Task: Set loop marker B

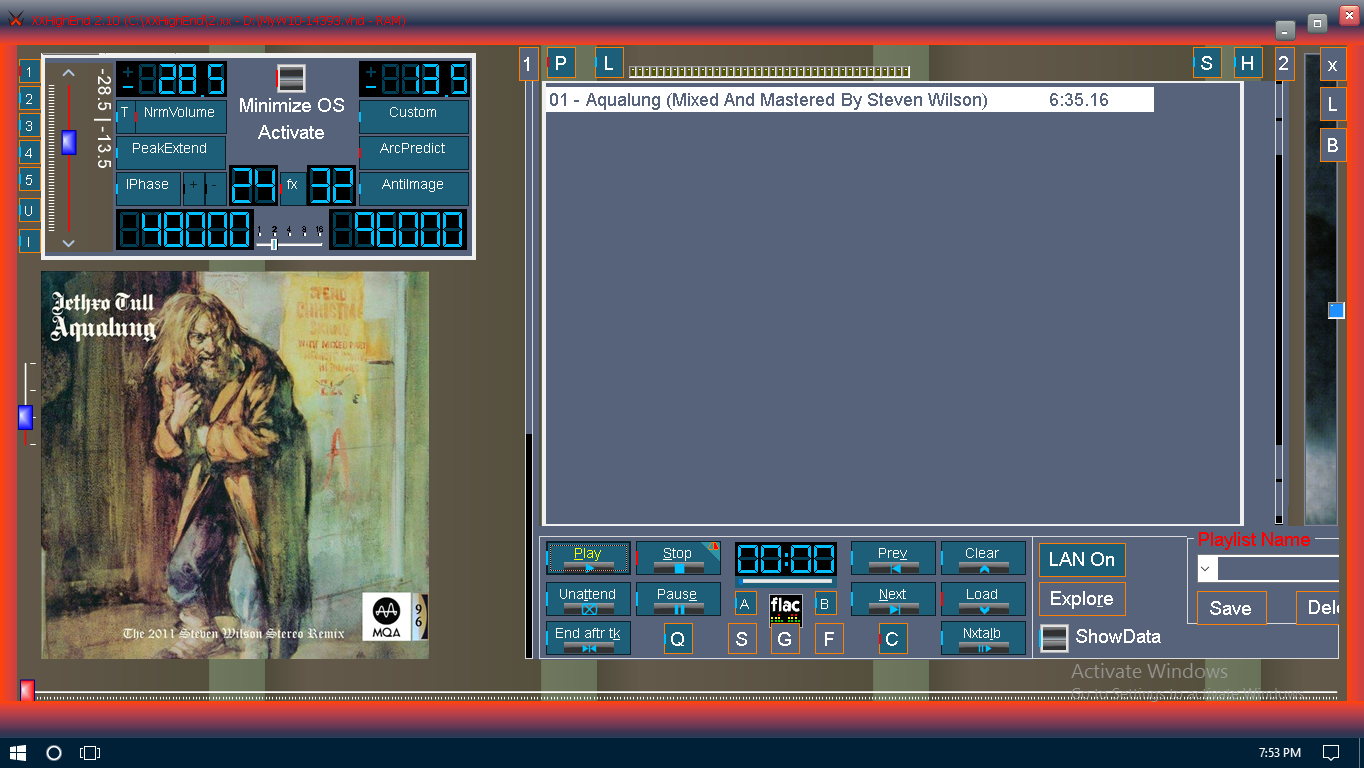Action: coord(826,603)
